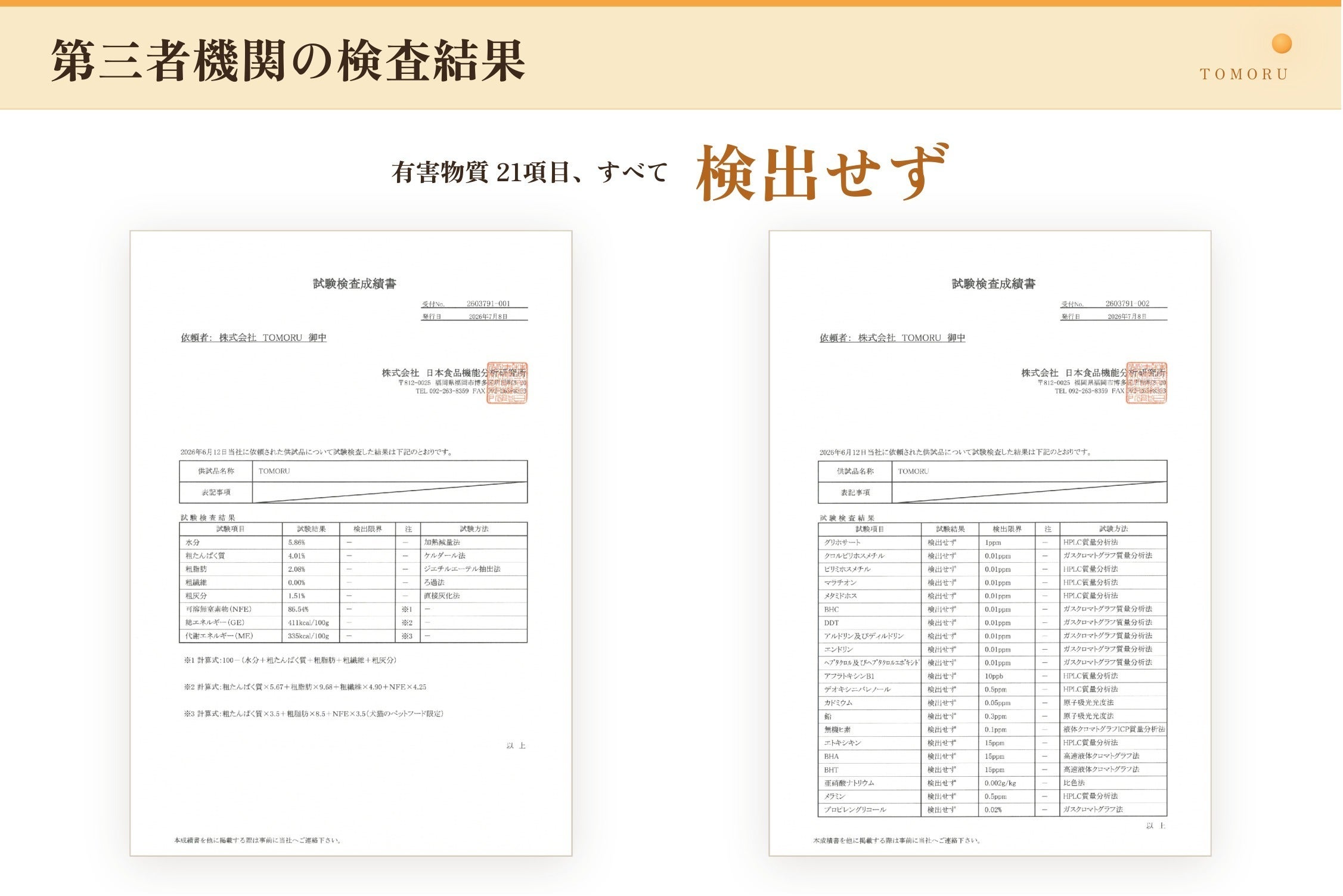Click the 亜硝酸ナトリウム row label

(849, 783)
